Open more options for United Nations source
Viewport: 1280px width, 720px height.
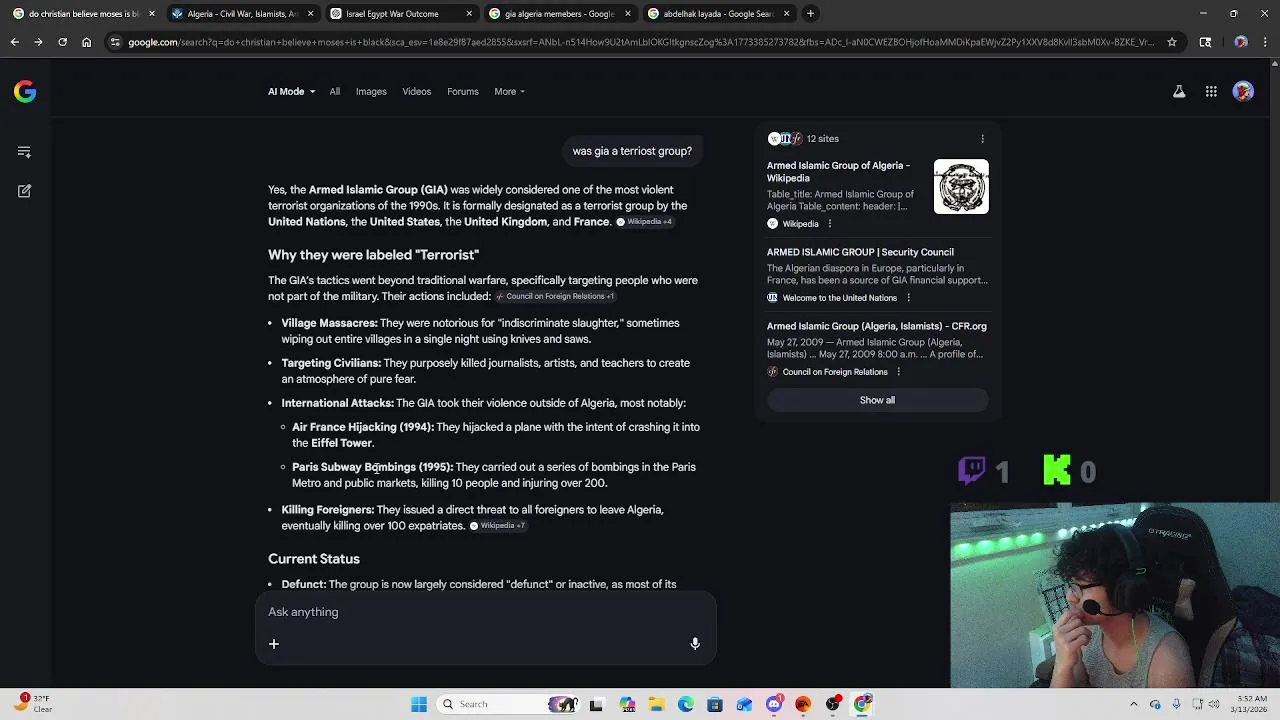pos(908,298)
